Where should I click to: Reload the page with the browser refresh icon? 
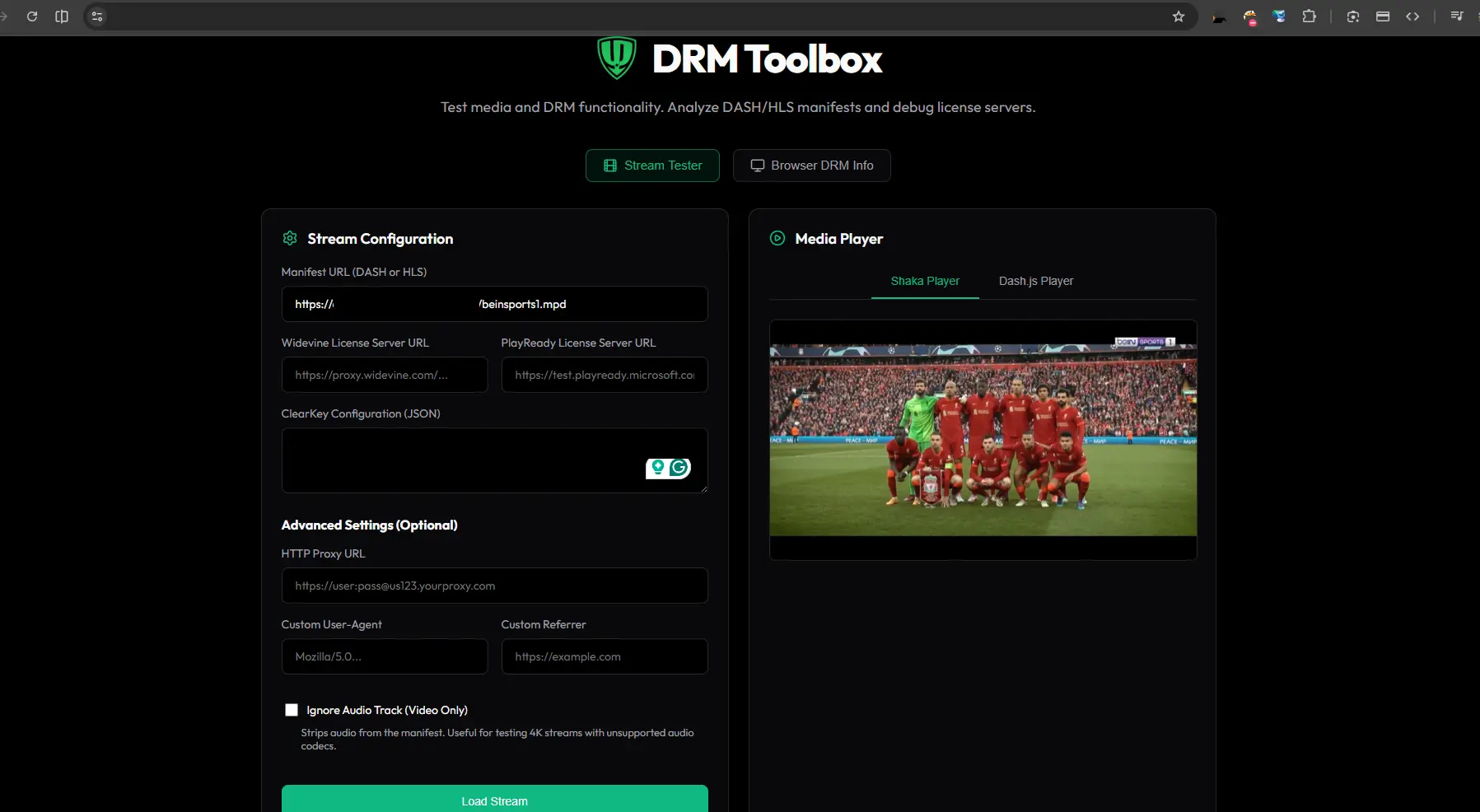[x=32, y=16]
